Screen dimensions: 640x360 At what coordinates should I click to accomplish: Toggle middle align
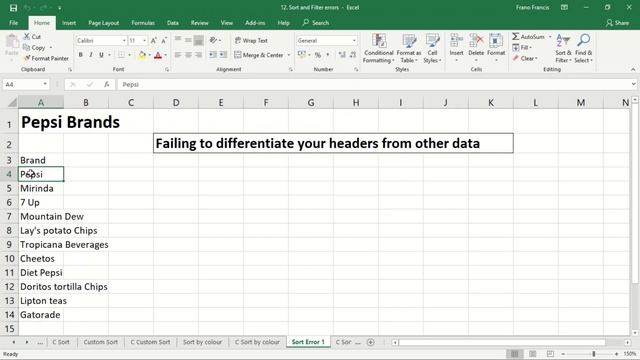pos(188,40)
